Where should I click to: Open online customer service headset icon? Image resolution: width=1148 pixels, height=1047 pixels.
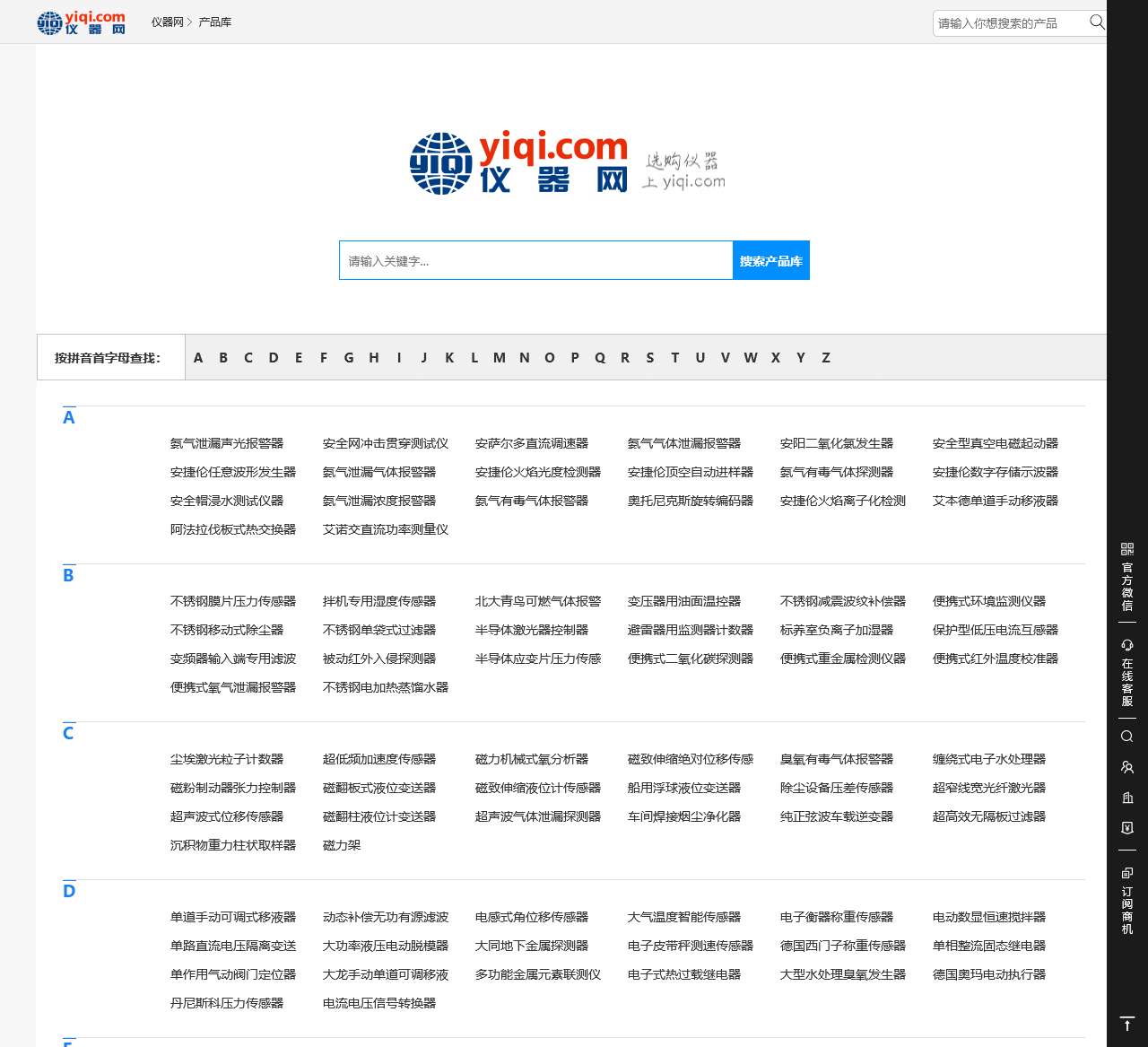(x=1127, y=645)
